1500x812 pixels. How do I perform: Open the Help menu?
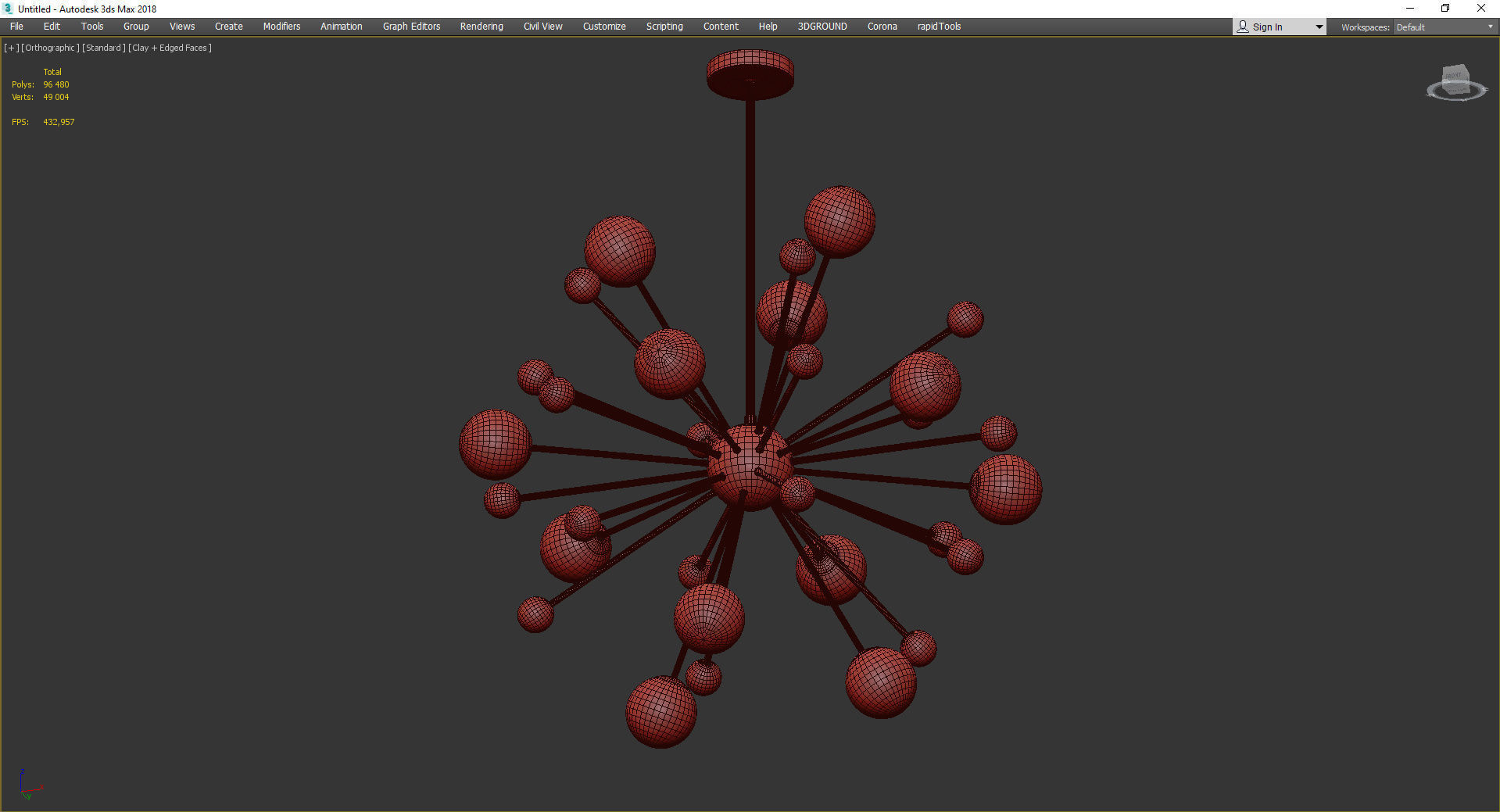[x=768, y=27]
